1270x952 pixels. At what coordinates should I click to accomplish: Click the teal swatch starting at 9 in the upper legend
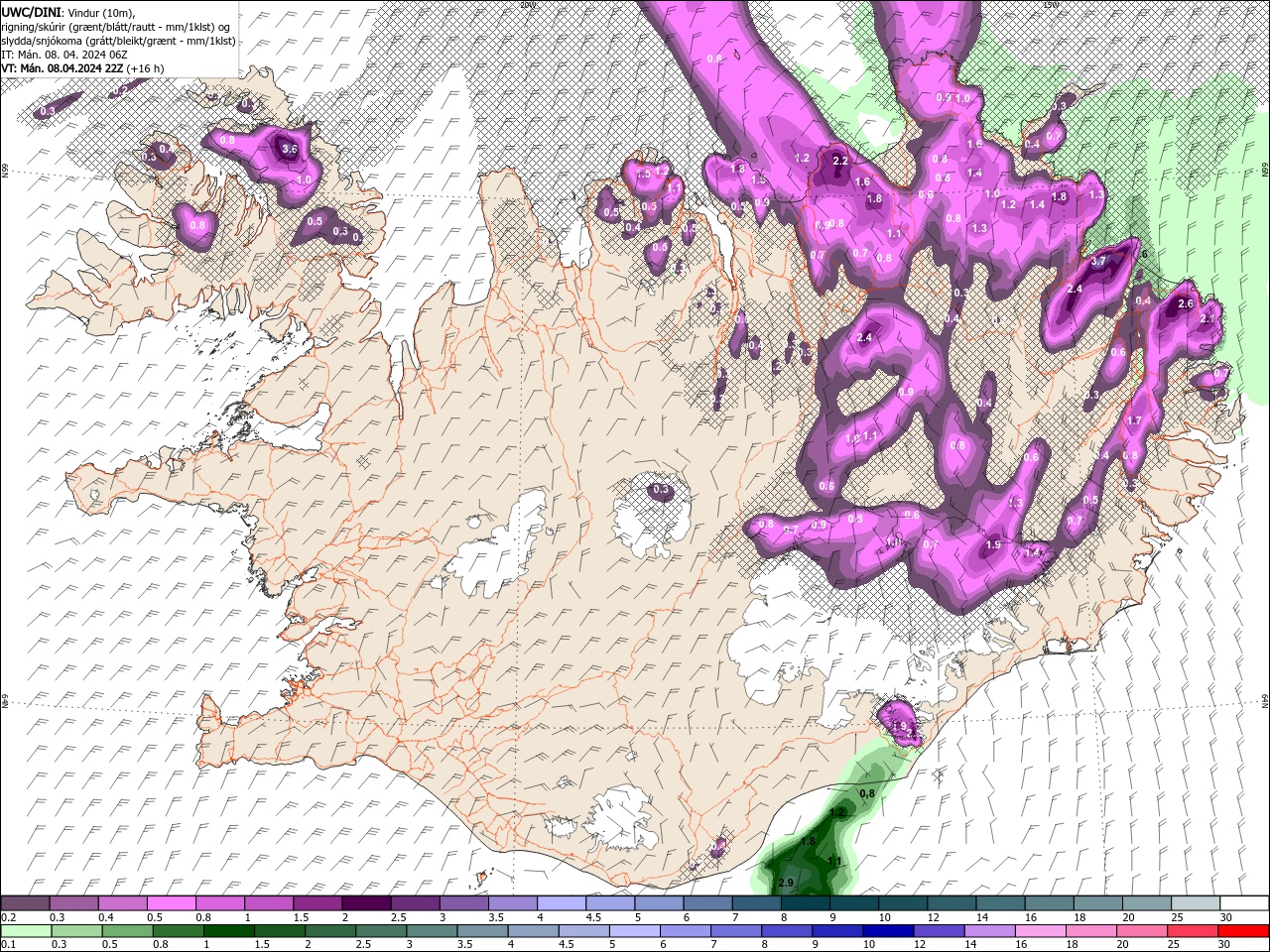click(854, 902)
